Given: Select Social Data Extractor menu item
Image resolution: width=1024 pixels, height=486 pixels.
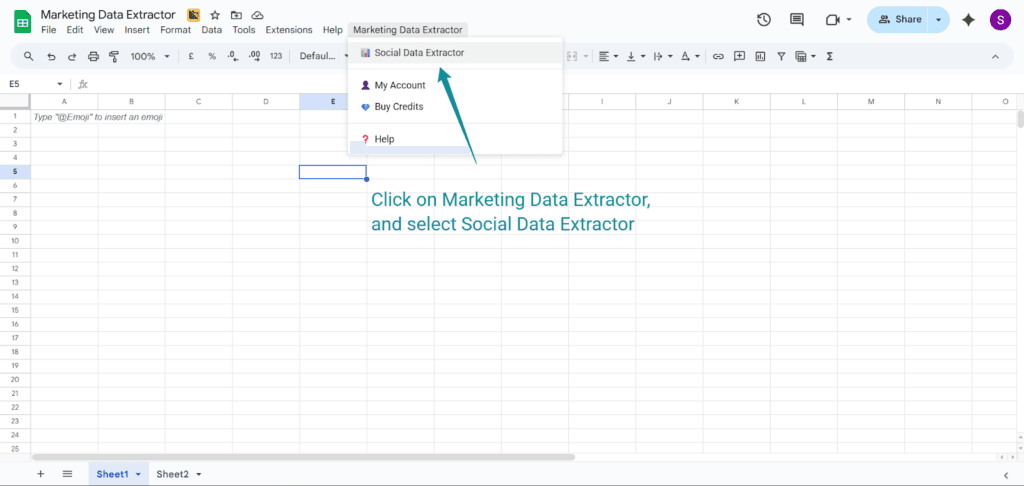Looking at the screenshot, I should coord(418,53).
